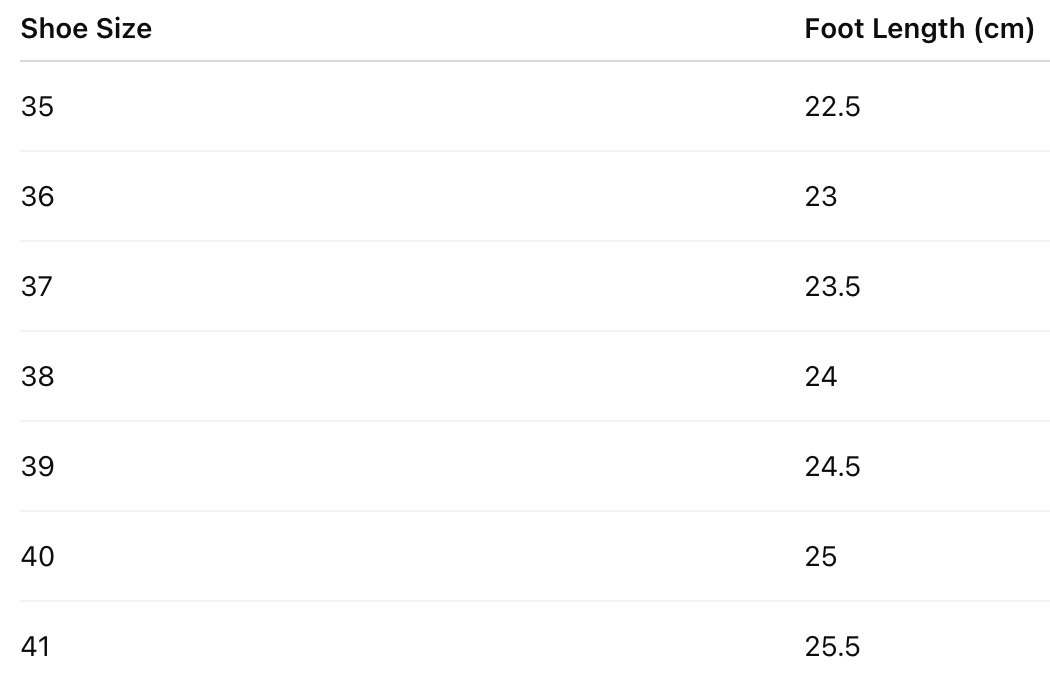Click the 25 foot length value
The width and height of the screenshot is (1050, 678).
pyautogui.click(x=820, y=556)
